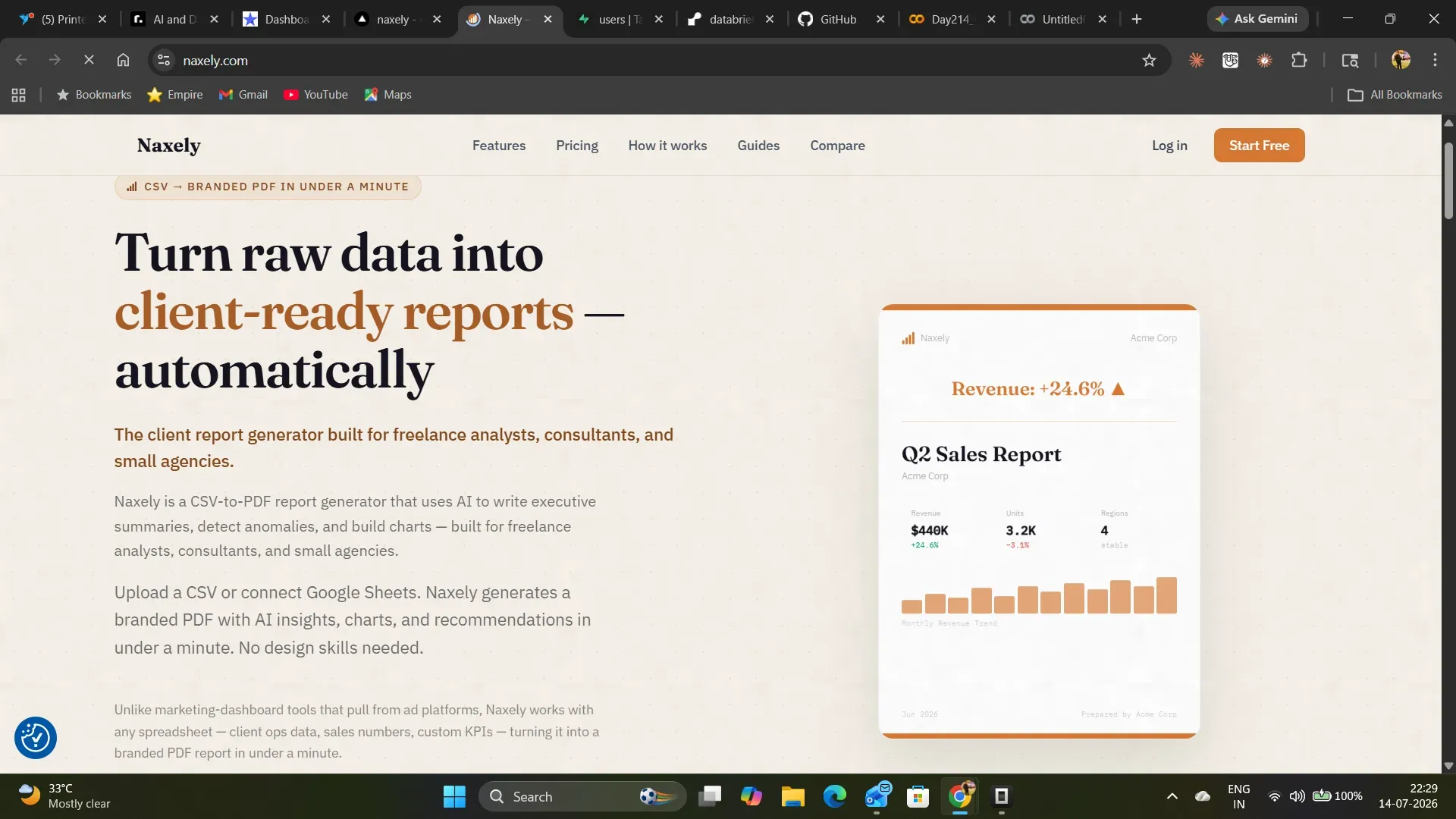Click the Start Free button
The height and width of the screenshot is (819, 1456).
click(1259, 145)
